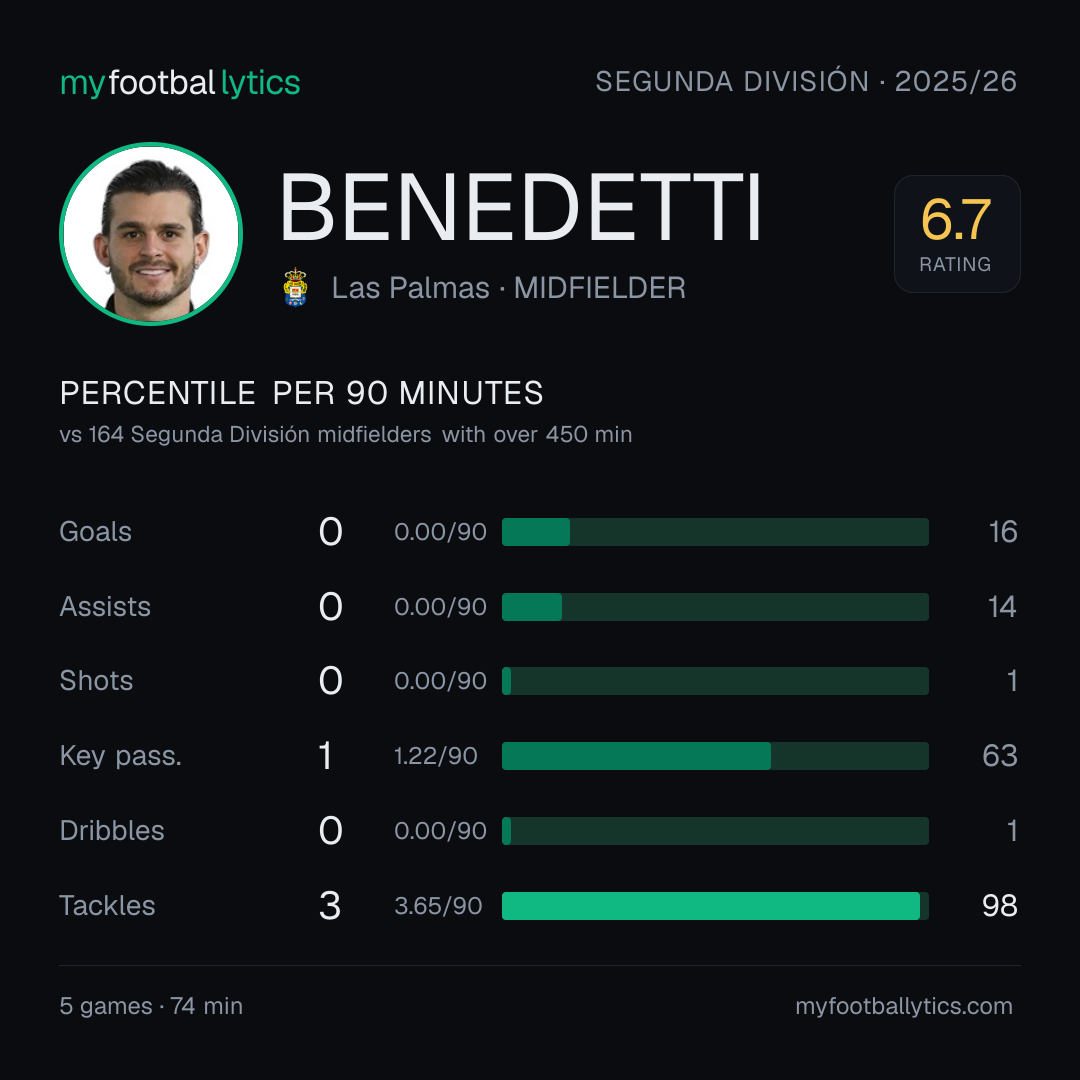Click the 63 key pass percentile value
This screenshot has height=1080, width=1080.
pyautogui.click(x=999, y=756)
